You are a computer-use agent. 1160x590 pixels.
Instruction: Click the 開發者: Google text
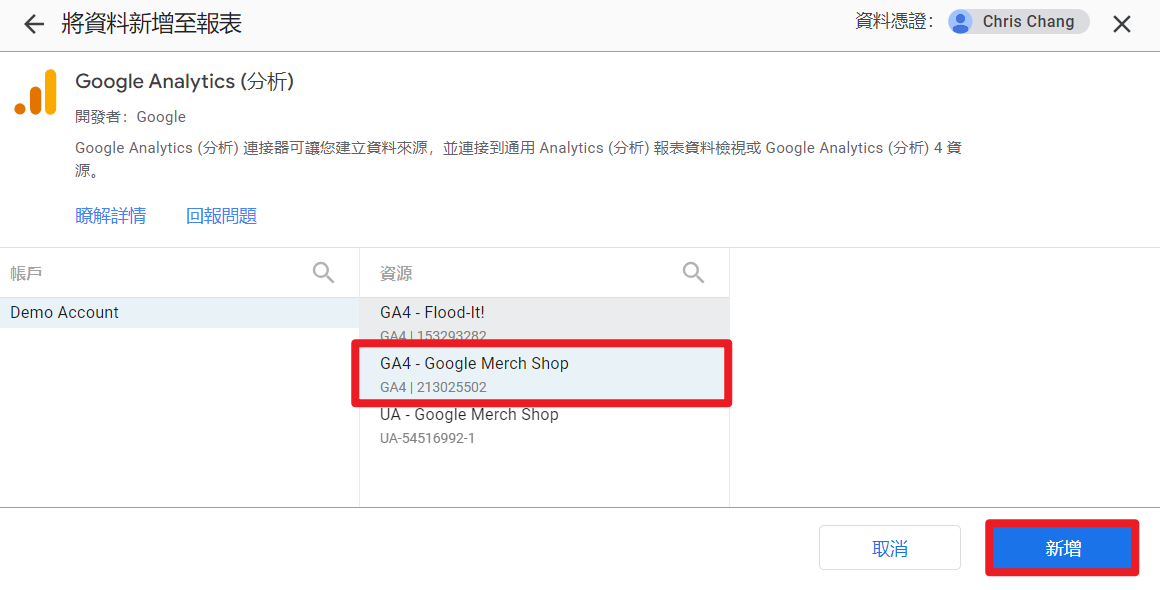(x=130, y=117)
